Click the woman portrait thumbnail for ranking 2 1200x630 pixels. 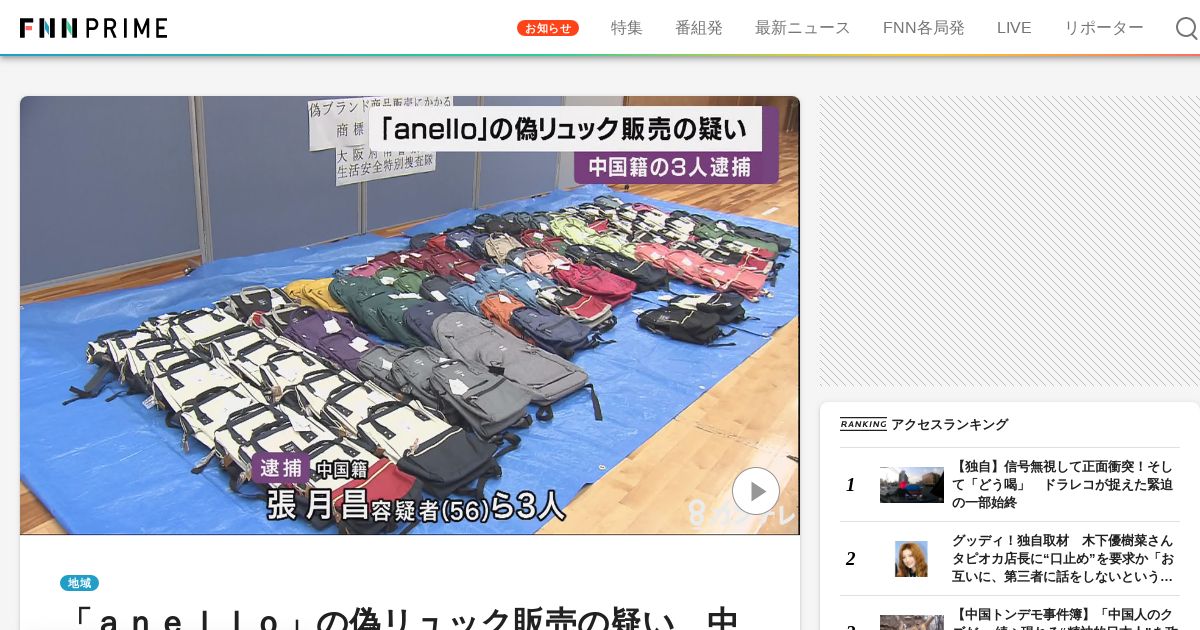(x=911, y=559)
